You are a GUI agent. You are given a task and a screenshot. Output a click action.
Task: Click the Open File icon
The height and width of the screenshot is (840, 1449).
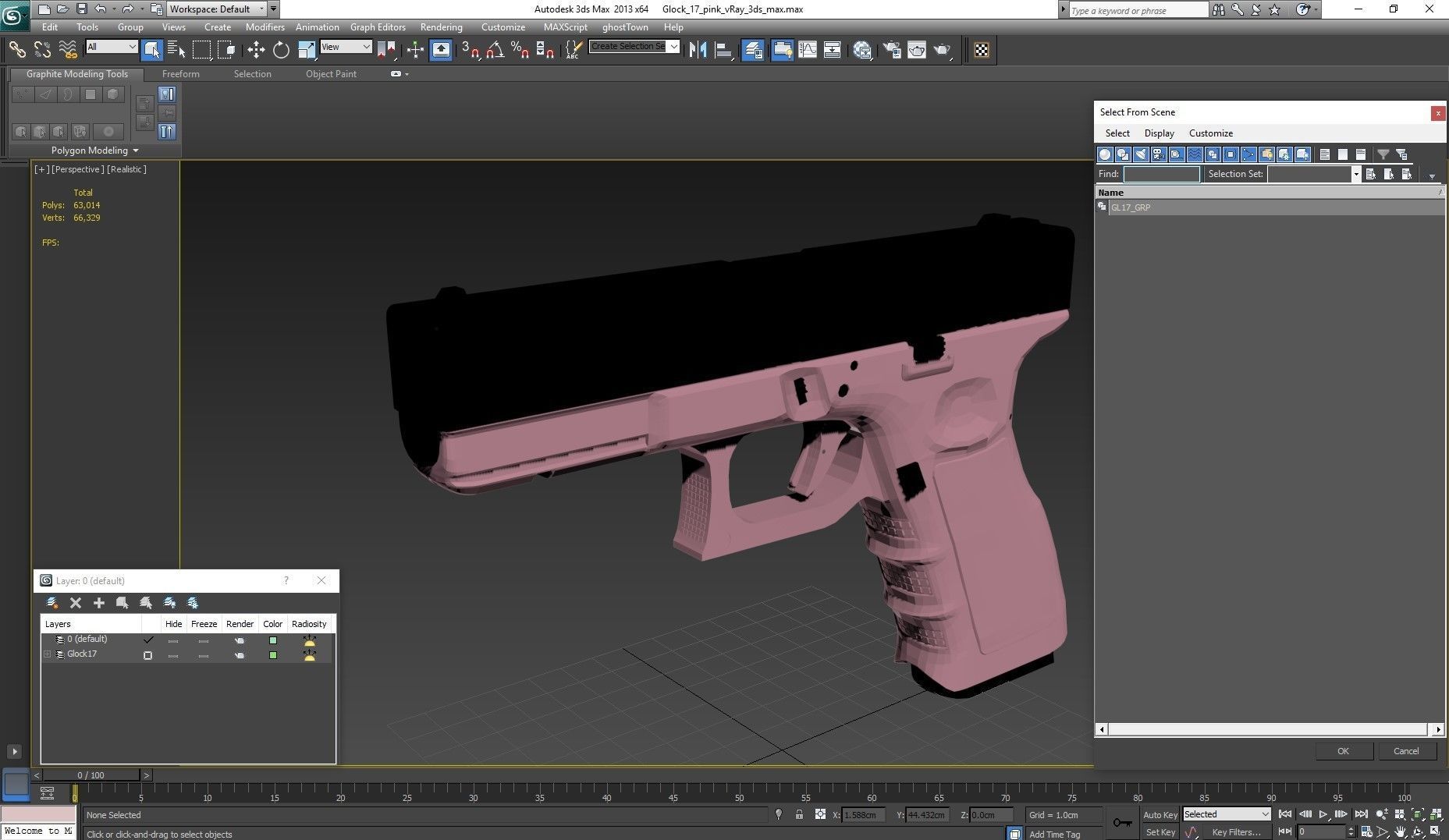[x=63, y=9]
